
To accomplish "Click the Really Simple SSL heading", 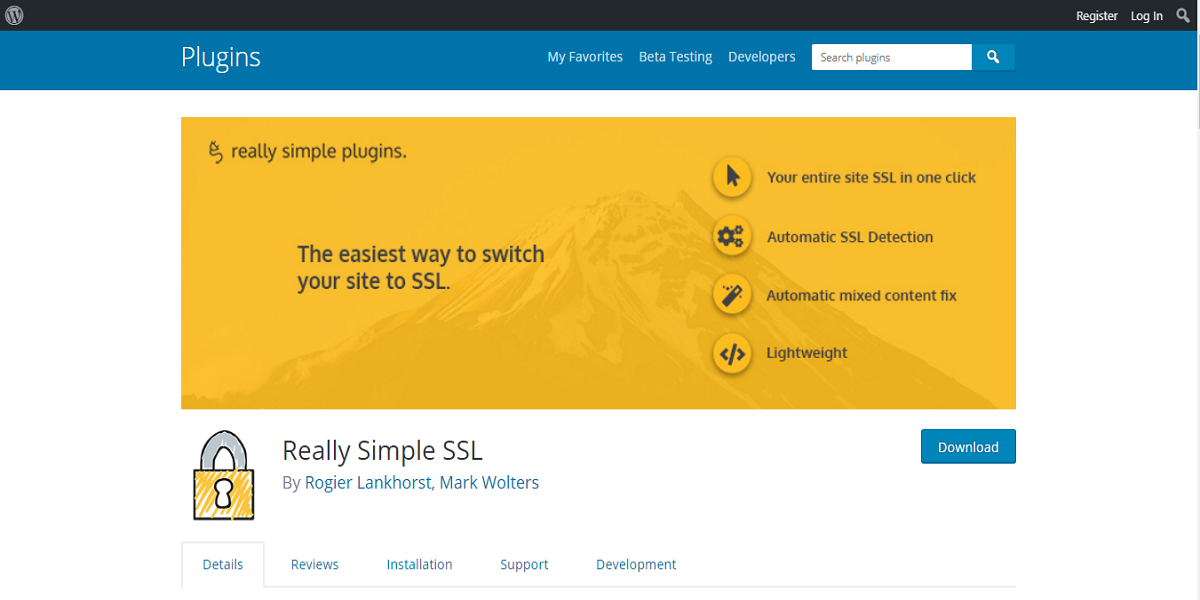I will click(383, 450).
